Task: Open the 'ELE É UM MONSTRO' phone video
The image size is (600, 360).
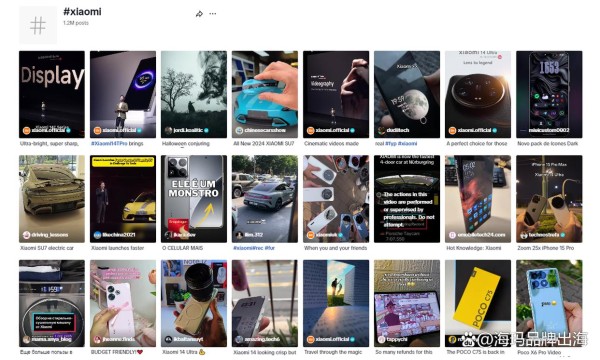Action: [x=194, y=199]
